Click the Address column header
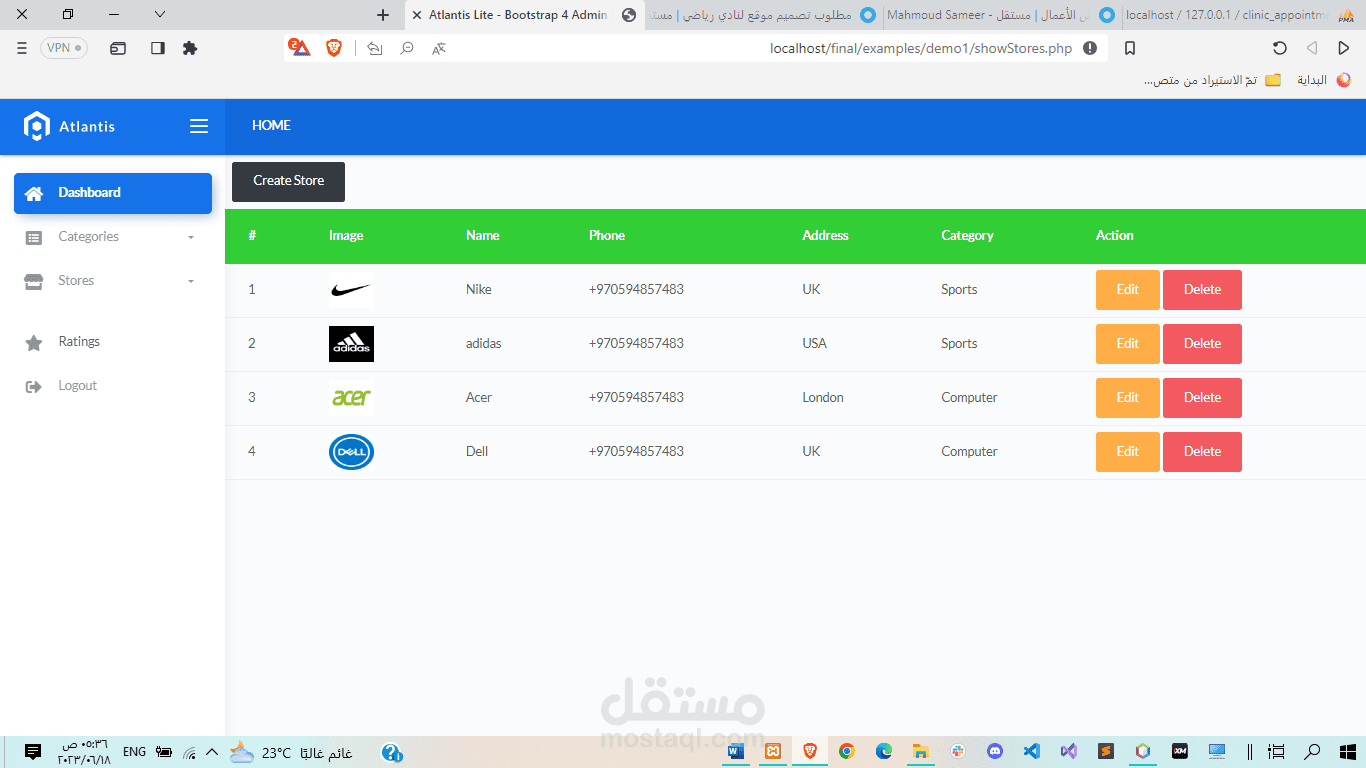The image size is (1366, 768). click(x=825, y=236)
